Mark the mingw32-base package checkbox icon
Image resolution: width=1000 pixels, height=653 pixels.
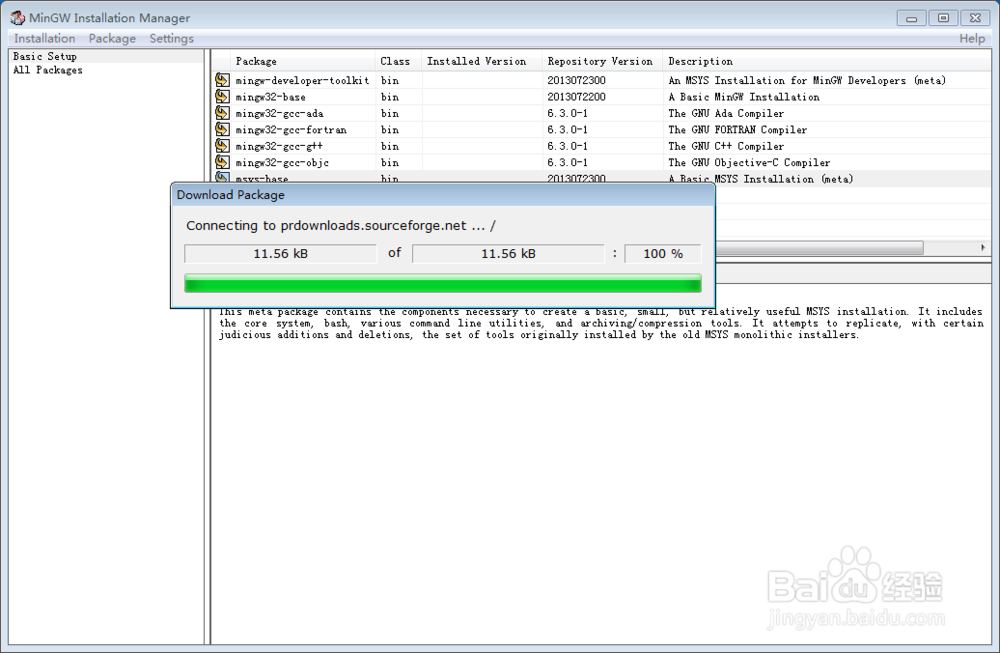(222, 96)
